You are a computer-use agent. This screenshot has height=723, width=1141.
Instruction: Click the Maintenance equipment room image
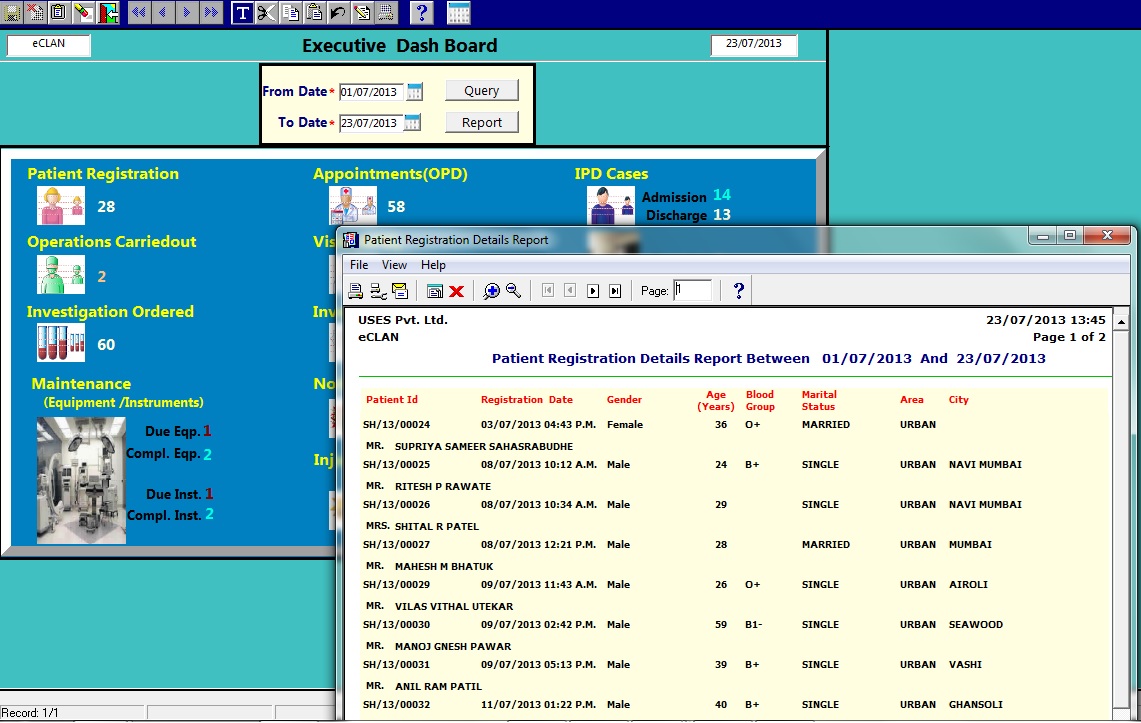82,481
